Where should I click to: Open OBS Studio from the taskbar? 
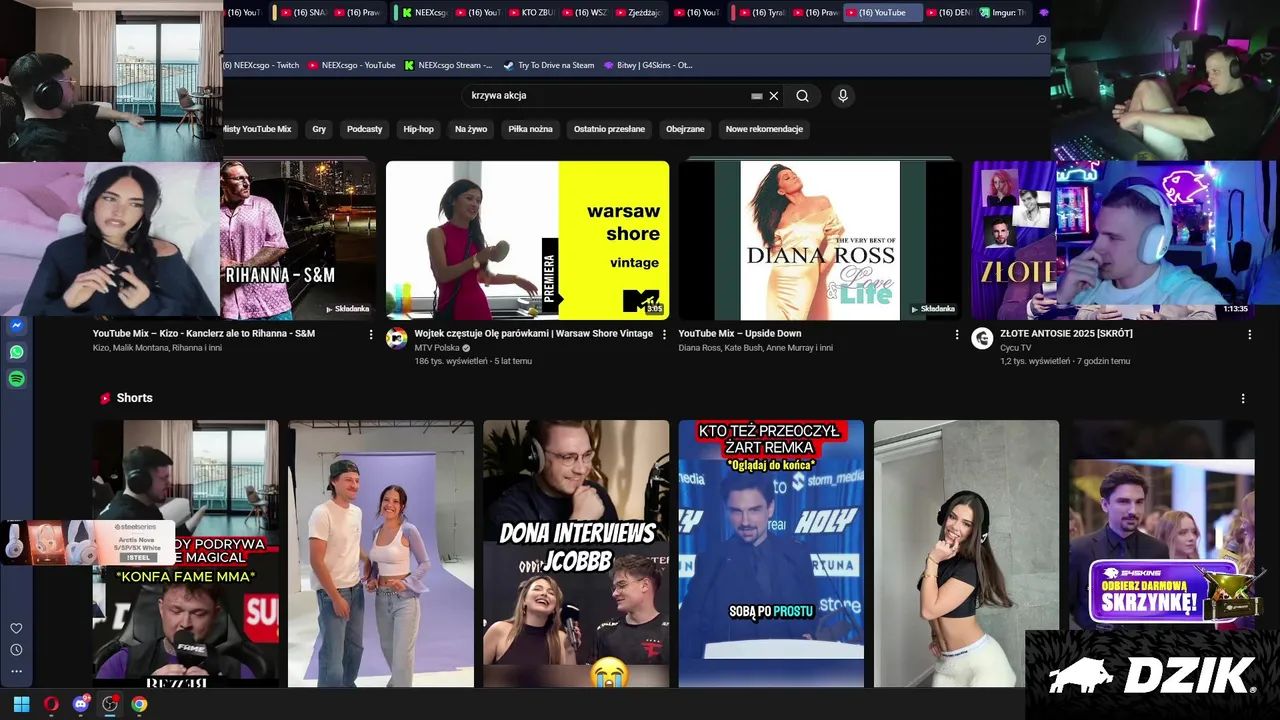[x=110, y=704]
